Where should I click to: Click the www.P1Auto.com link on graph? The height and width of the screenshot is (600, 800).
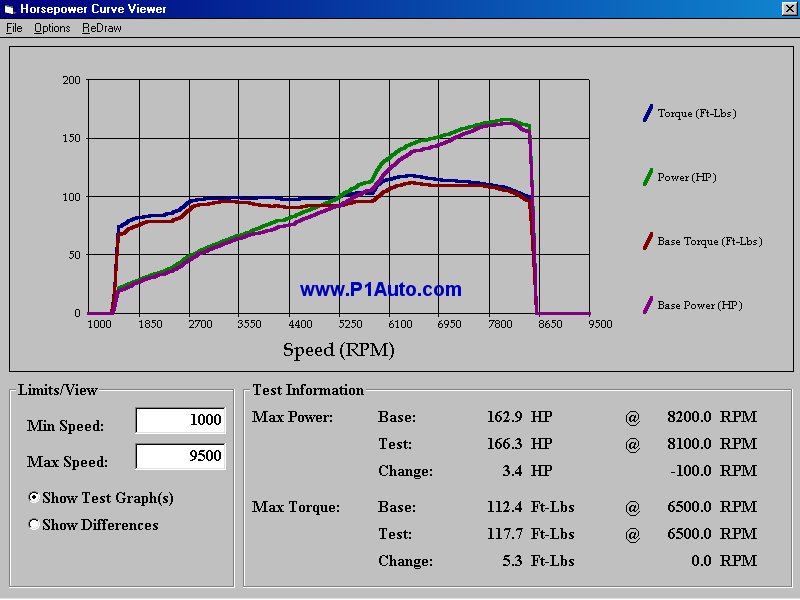pyautogui.click(x=381, y=290)
